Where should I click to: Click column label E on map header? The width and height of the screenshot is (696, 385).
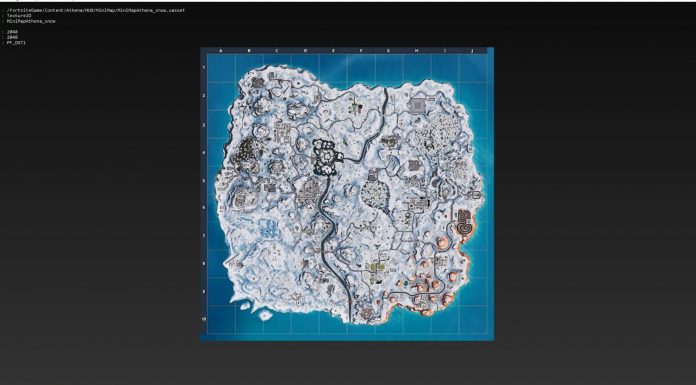pos(333,51)
